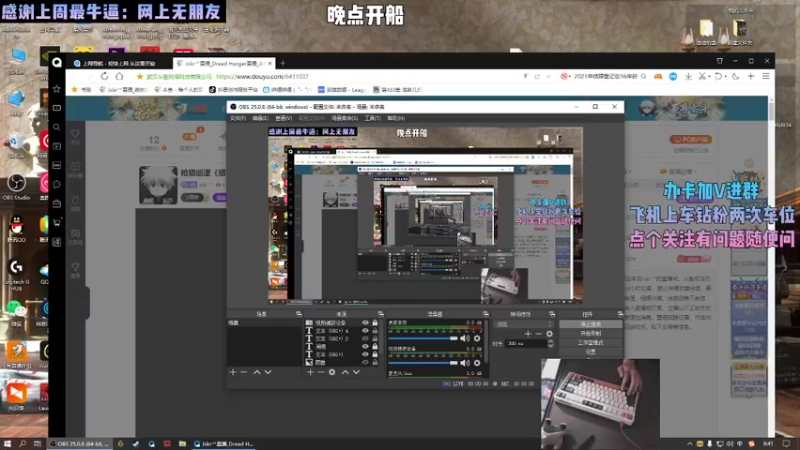This screenshot has height=450, width=800.
Task: Adjust the 桌面音频 volume slider
Action: tap(423, 338)
